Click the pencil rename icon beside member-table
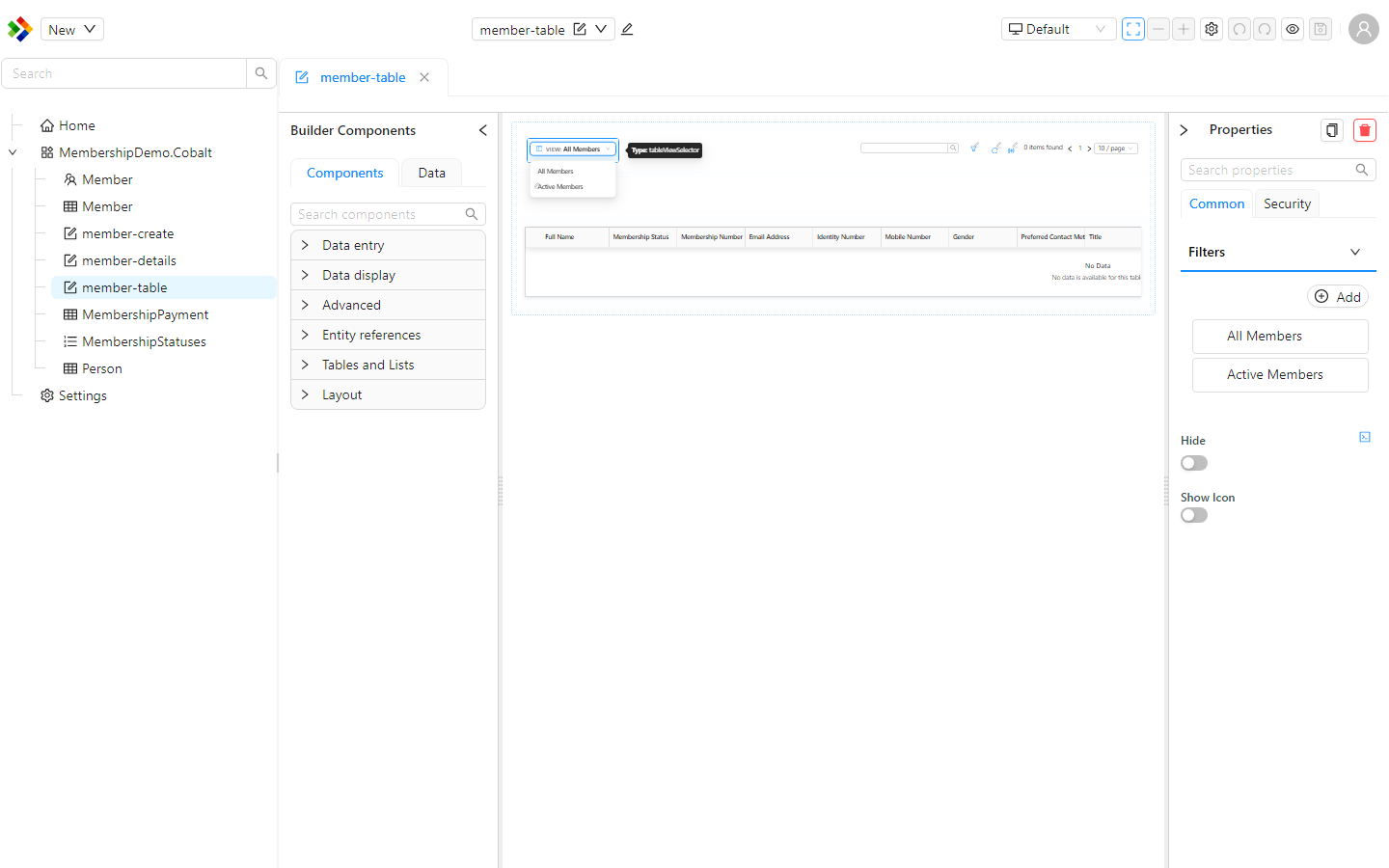Screen dimensions: 1389x868 click(x=627, y=29)
